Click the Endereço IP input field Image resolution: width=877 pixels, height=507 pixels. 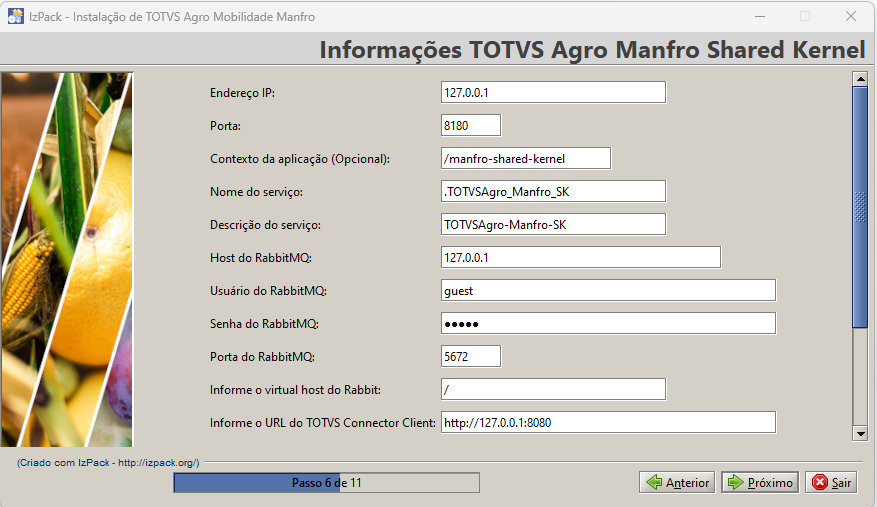point(553,92)
